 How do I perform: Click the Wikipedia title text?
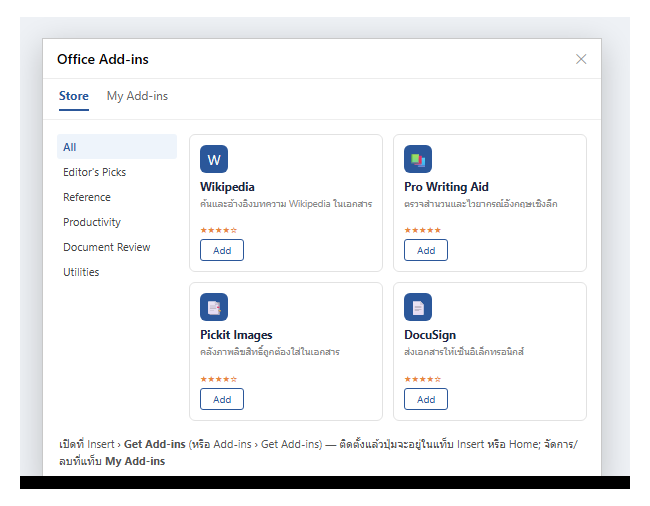point(227,187)
